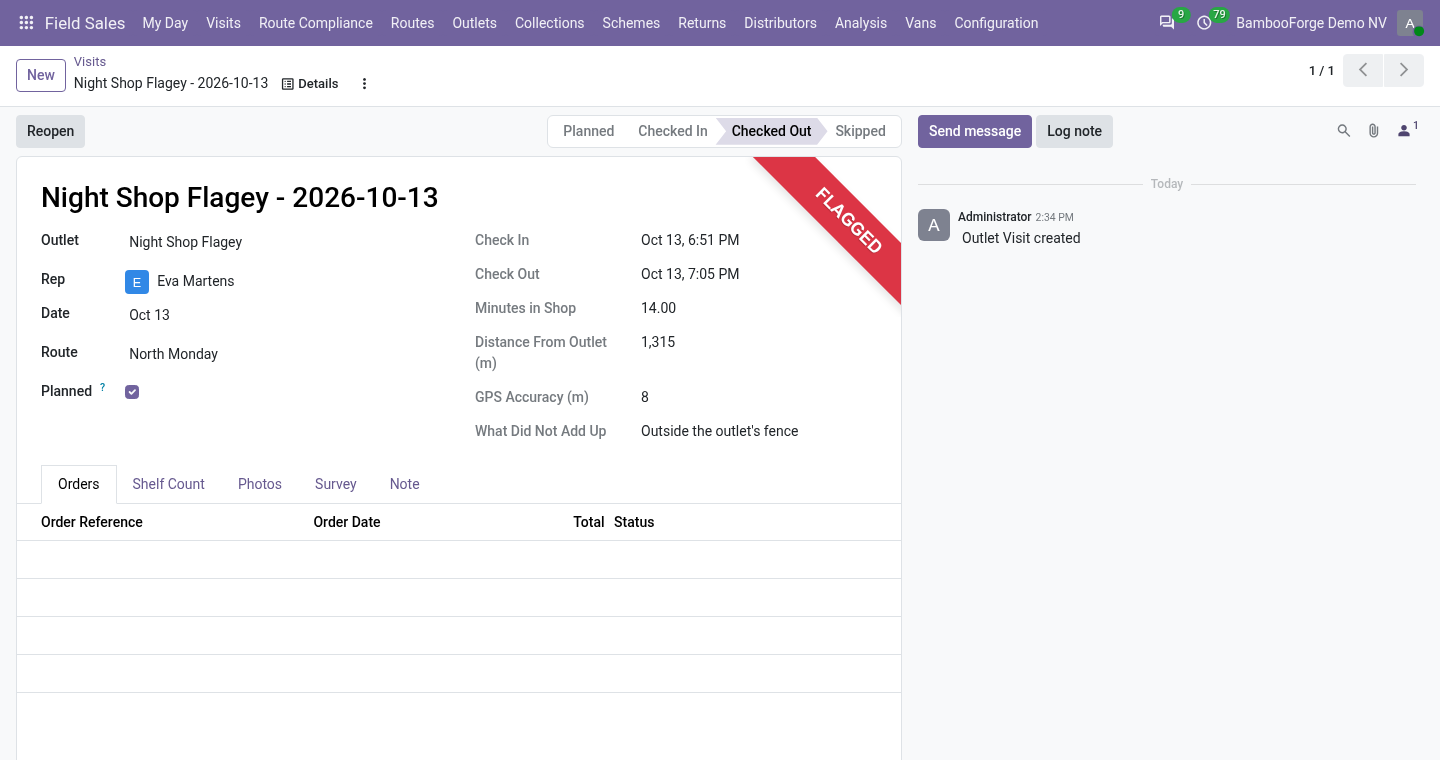Click the Reopen button
Screen dimensions: 1440x760
[x=50, y=131]
